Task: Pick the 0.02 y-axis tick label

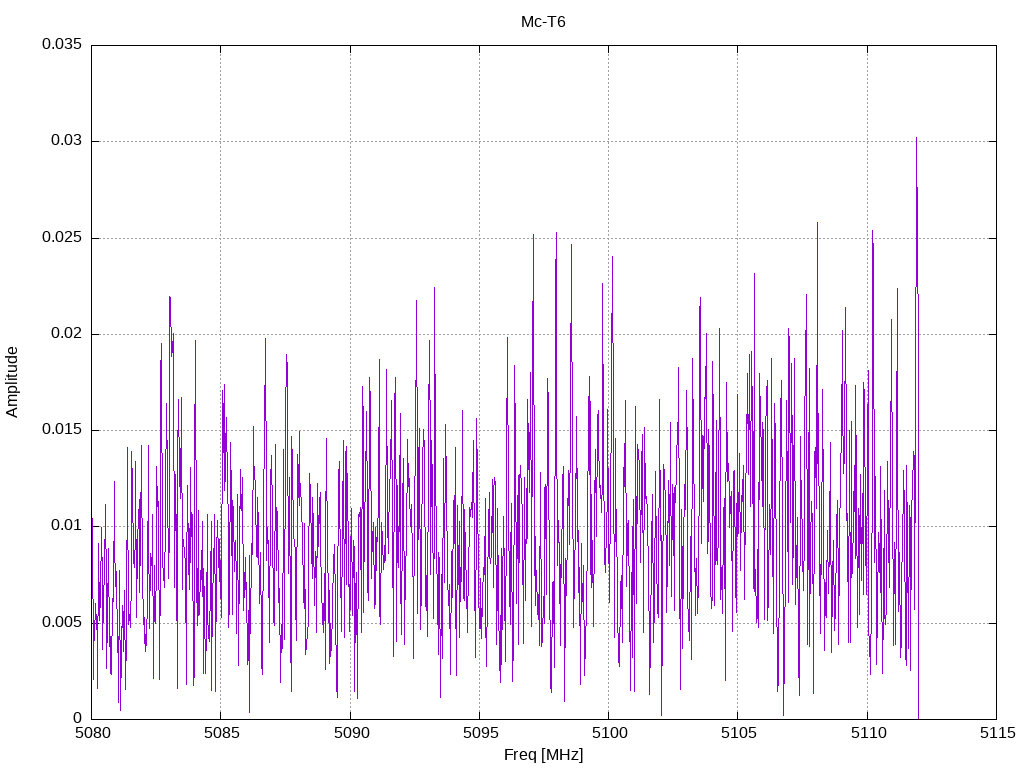Action: tap(65, 334)
